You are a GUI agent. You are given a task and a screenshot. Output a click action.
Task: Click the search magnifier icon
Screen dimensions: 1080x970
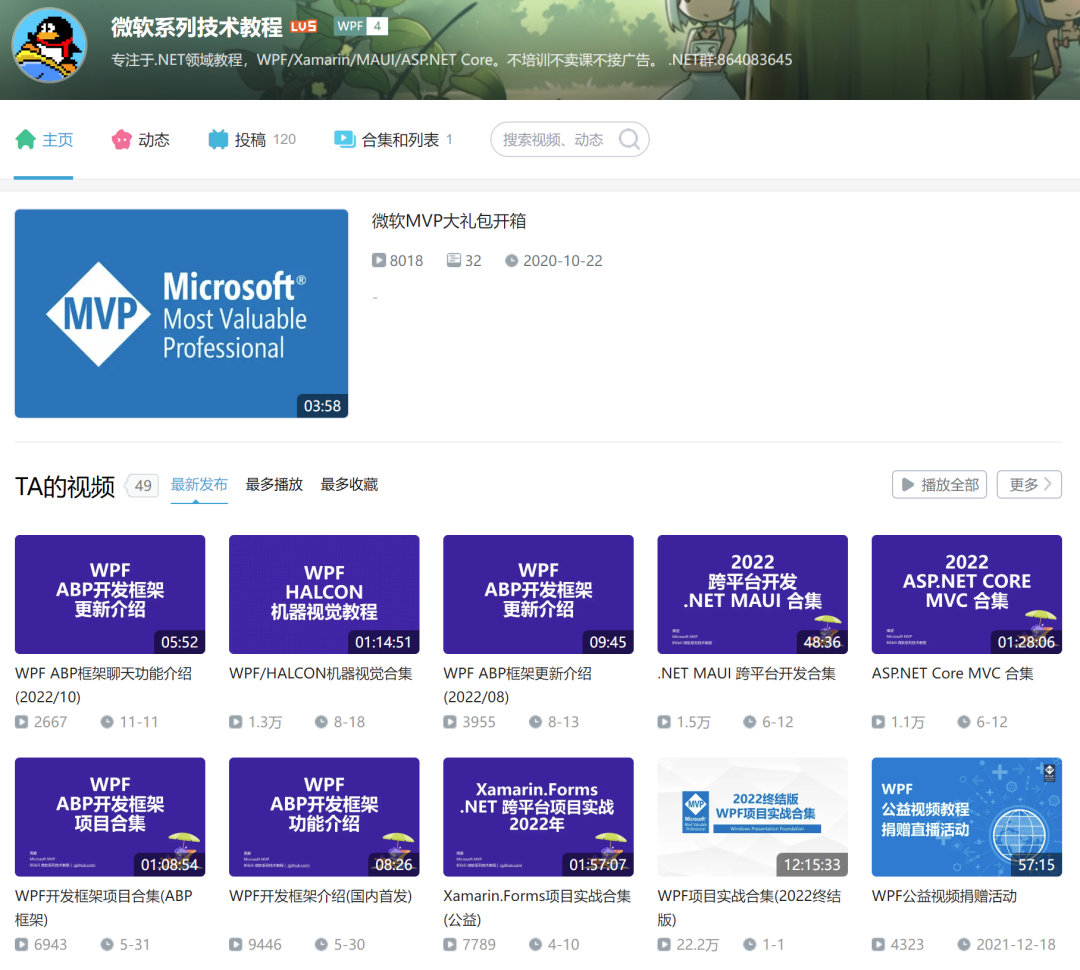629,139
